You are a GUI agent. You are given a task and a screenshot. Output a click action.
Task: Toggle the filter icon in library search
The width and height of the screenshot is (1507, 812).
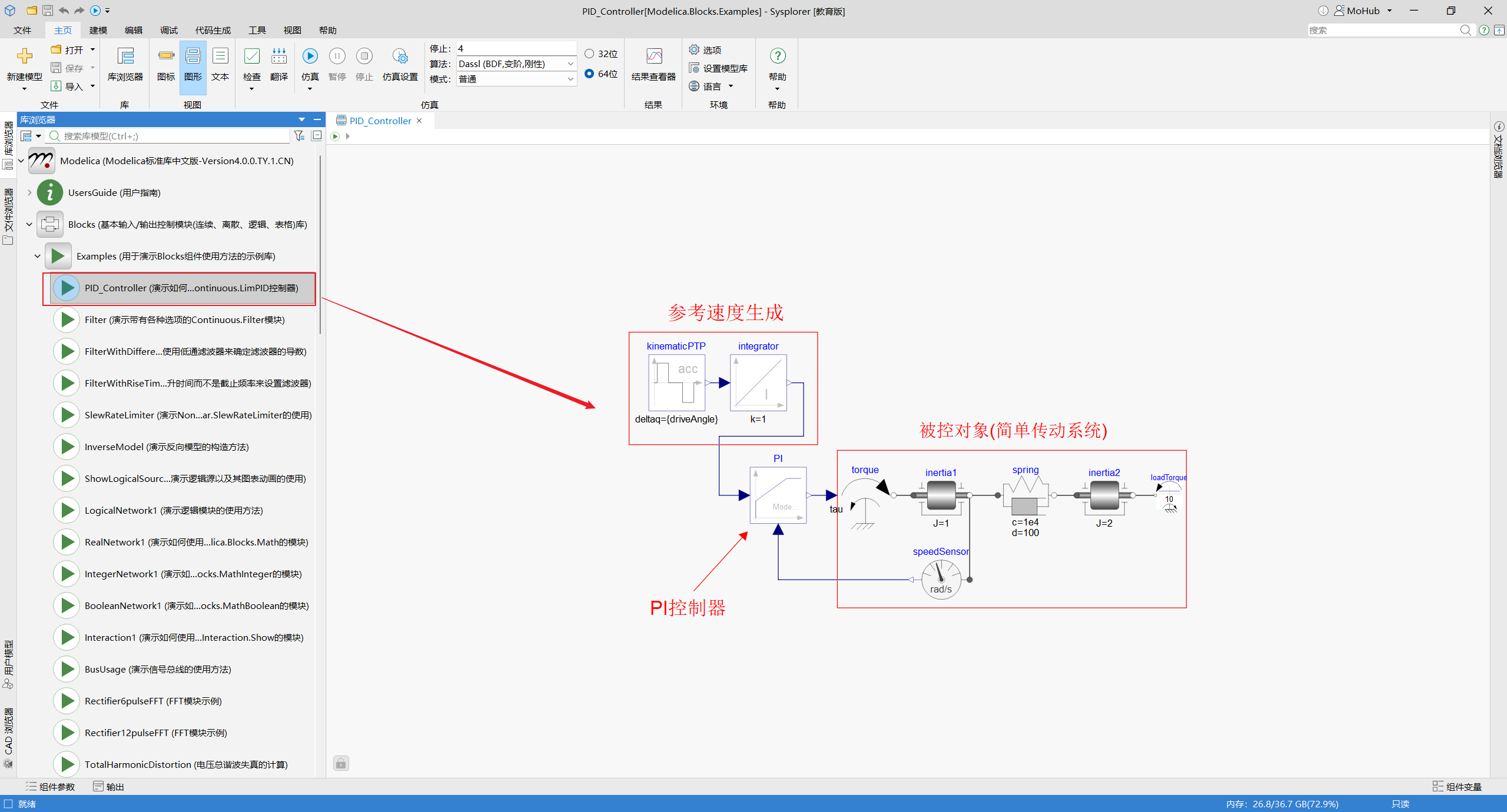300,136
